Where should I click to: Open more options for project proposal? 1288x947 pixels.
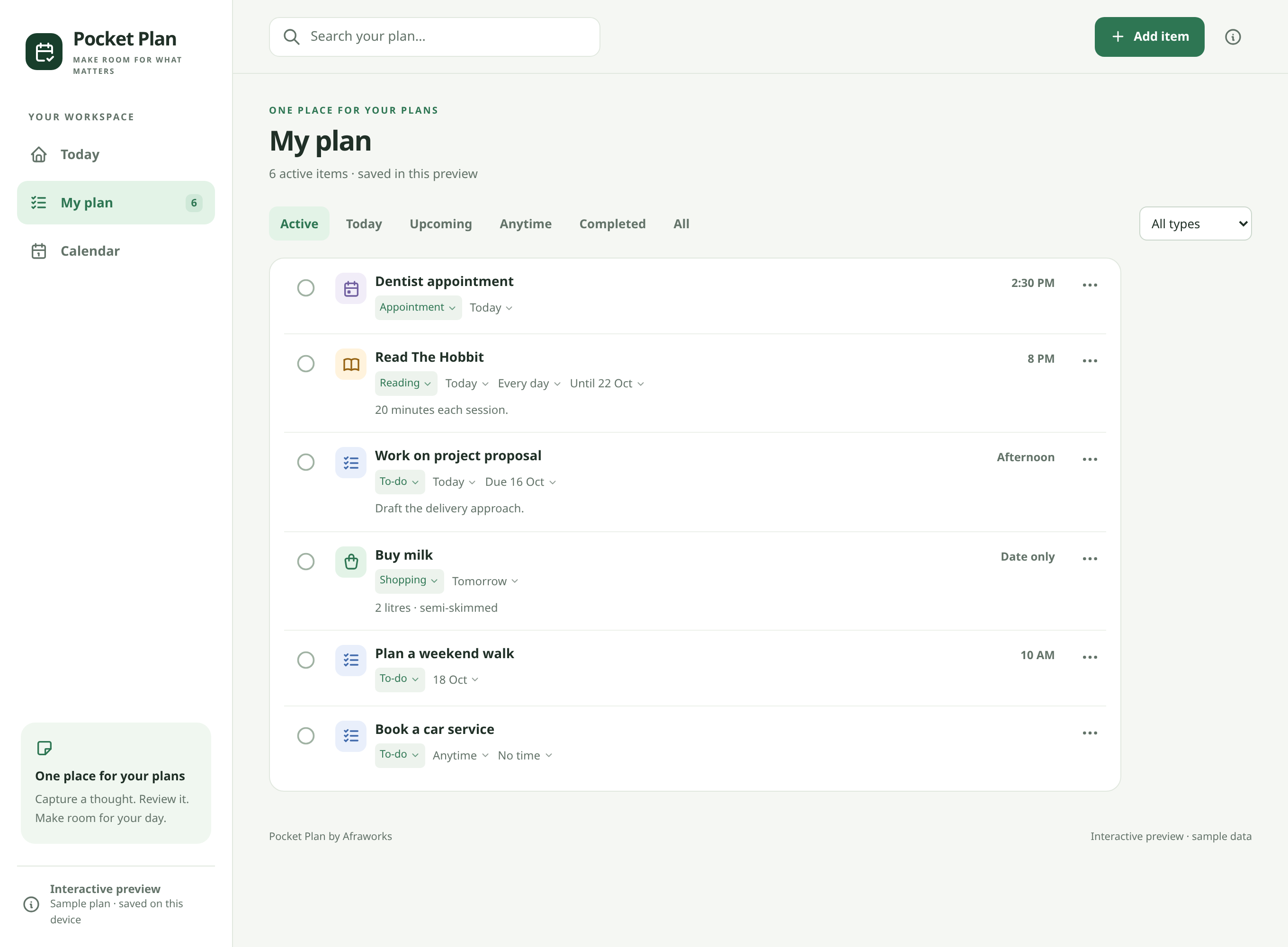(1090, 459)
